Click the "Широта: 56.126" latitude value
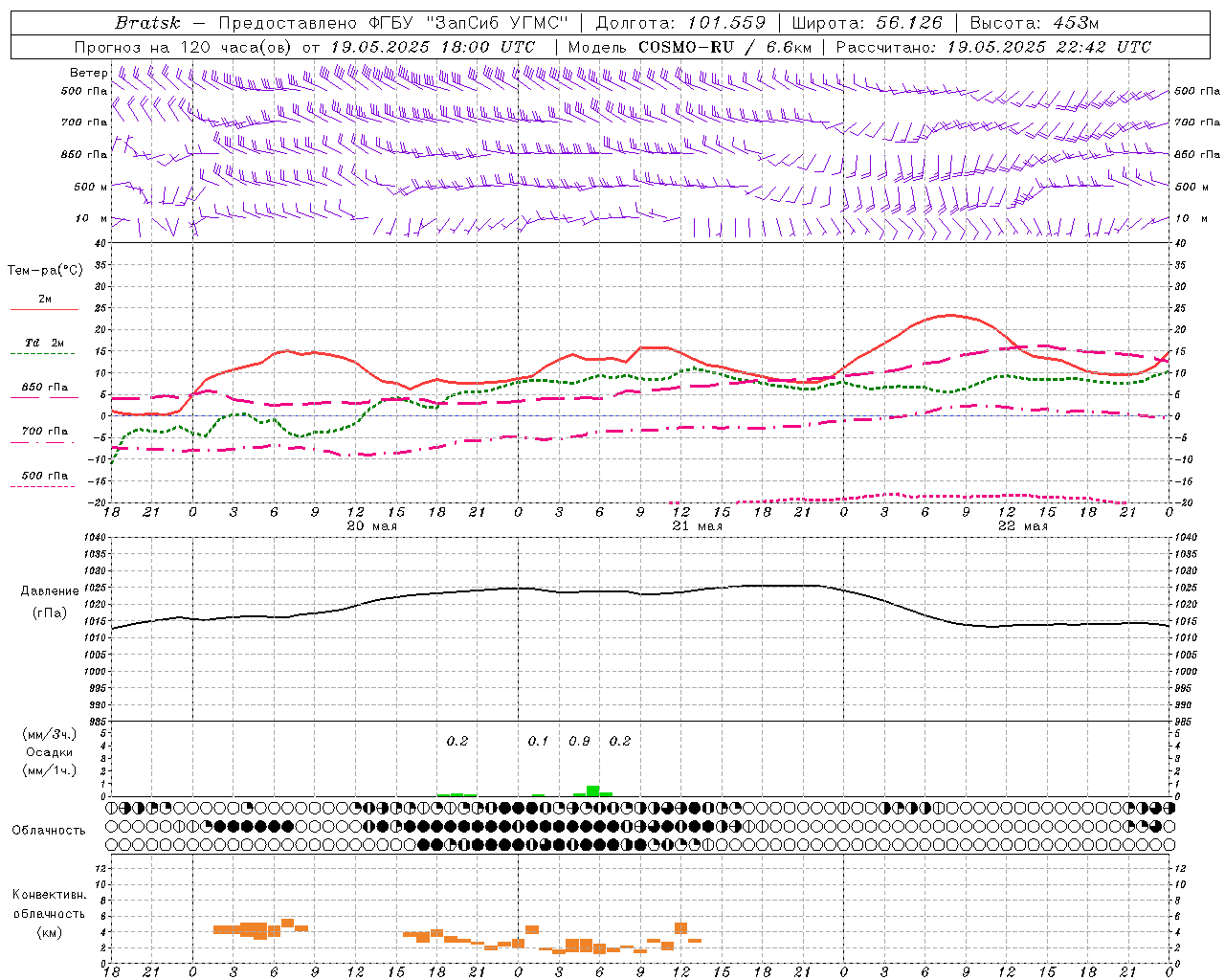The width and height of the screenshot is (1225, 980). tap(867, 23)
